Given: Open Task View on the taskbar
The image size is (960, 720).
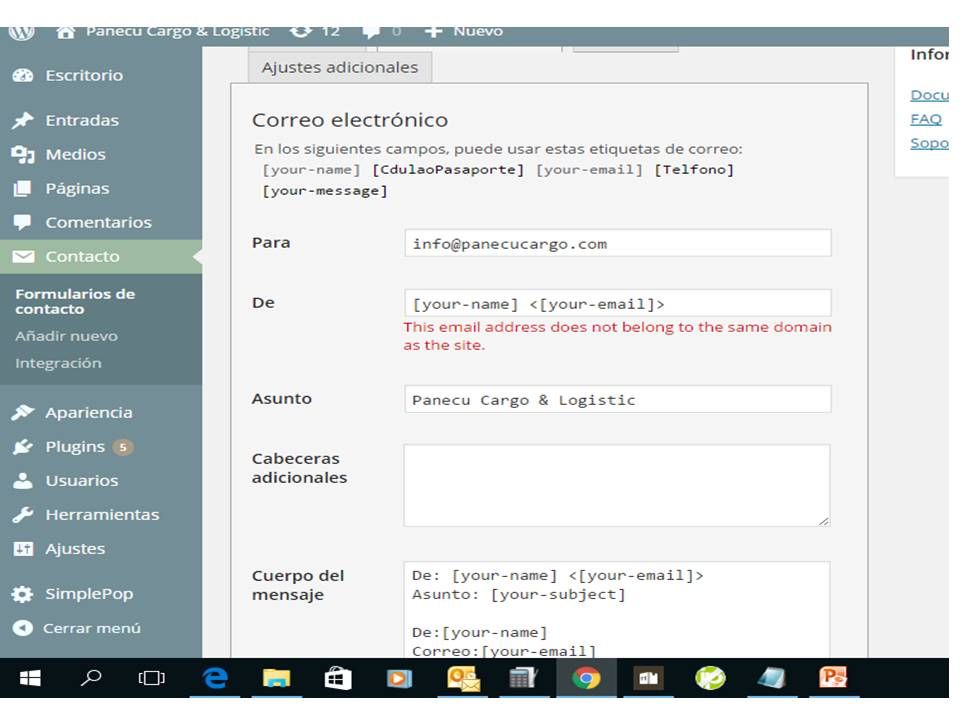Looking at the screenshot, I should 151,678.
